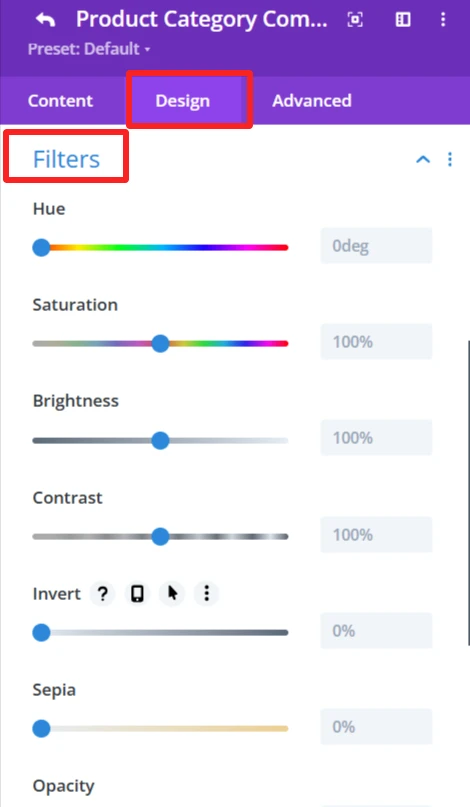
Task: Click the Brightness 100% value field
Action: pyautogui.click(x=376, y=438)
